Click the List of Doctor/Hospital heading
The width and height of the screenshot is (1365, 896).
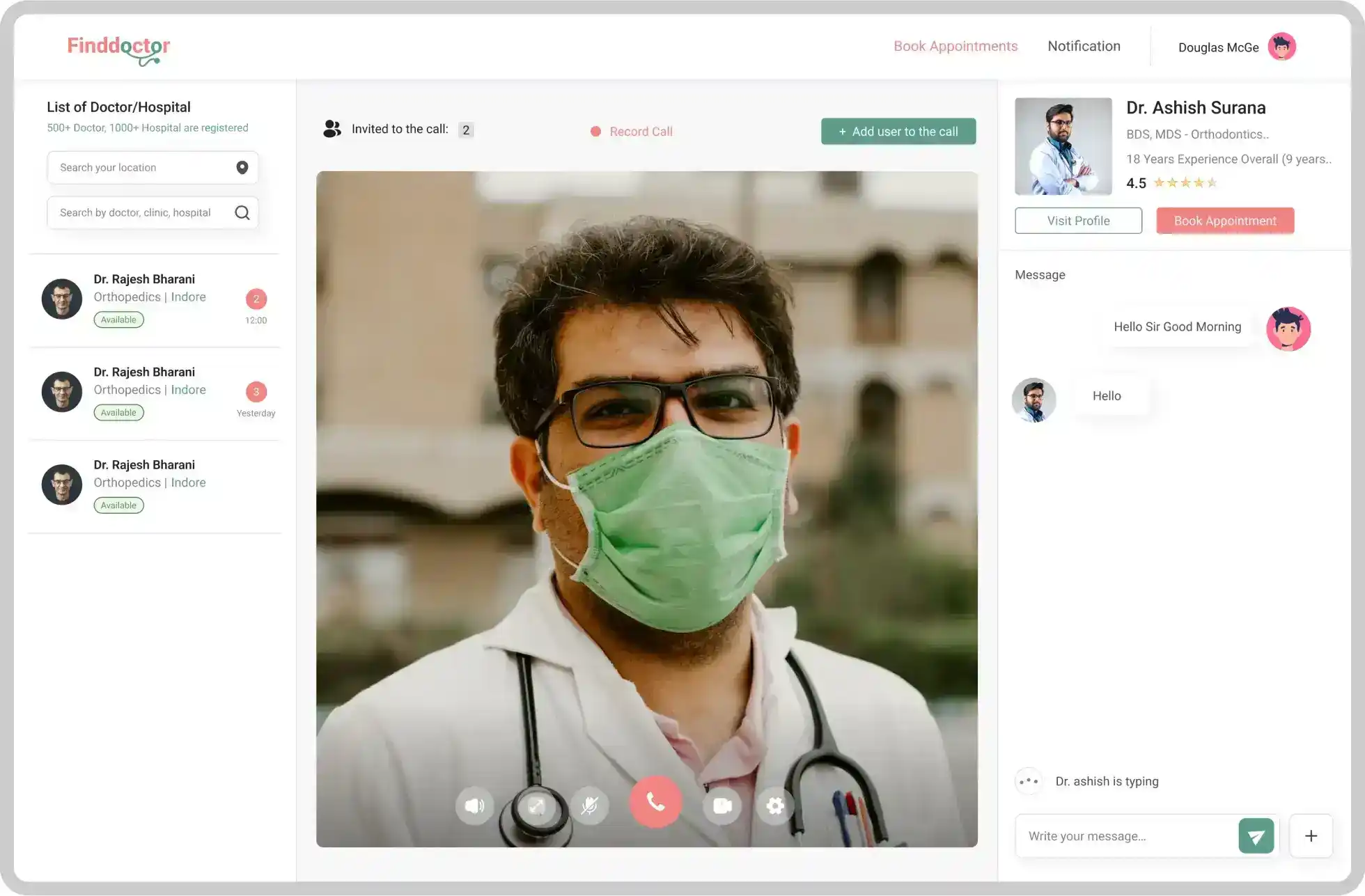pos(118,107)
